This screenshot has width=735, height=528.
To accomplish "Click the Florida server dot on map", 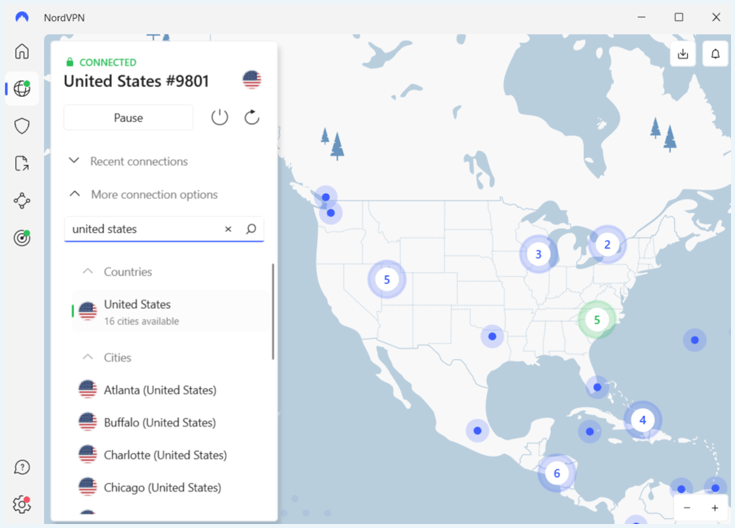I will coord(597,387).
